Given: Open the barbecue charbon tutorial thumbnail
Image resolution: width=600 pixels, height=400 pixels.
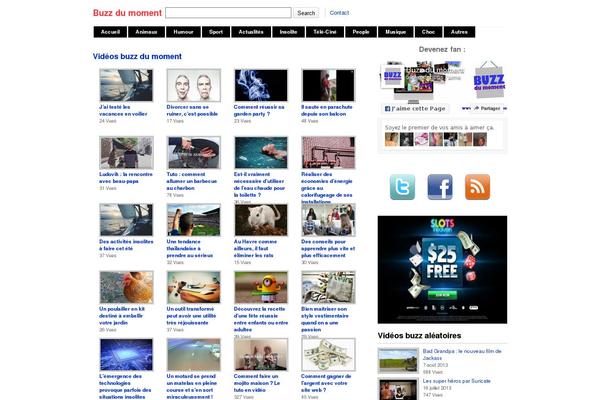Looking at the screenshot, I should 194,152.
